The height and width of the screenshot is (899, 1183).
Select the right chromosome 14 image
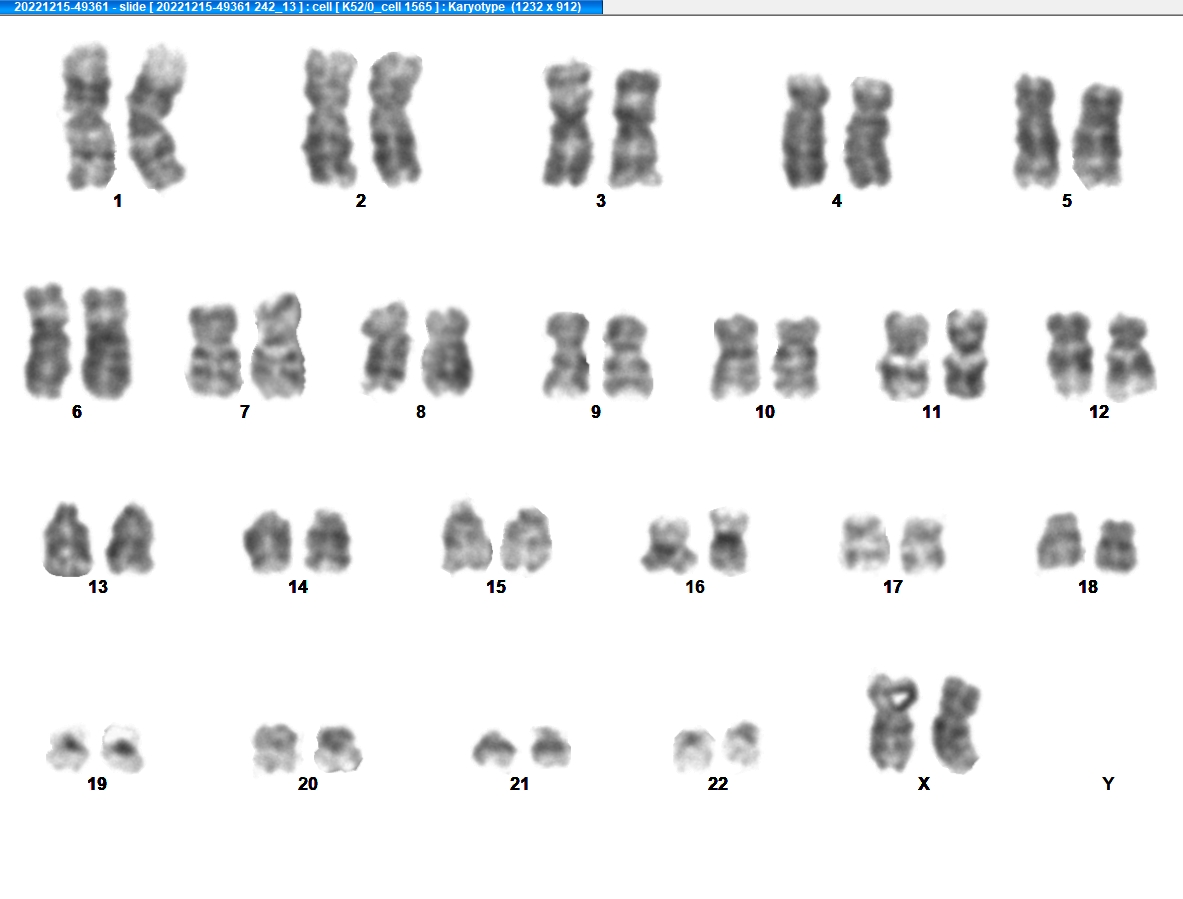click(328, 541)
